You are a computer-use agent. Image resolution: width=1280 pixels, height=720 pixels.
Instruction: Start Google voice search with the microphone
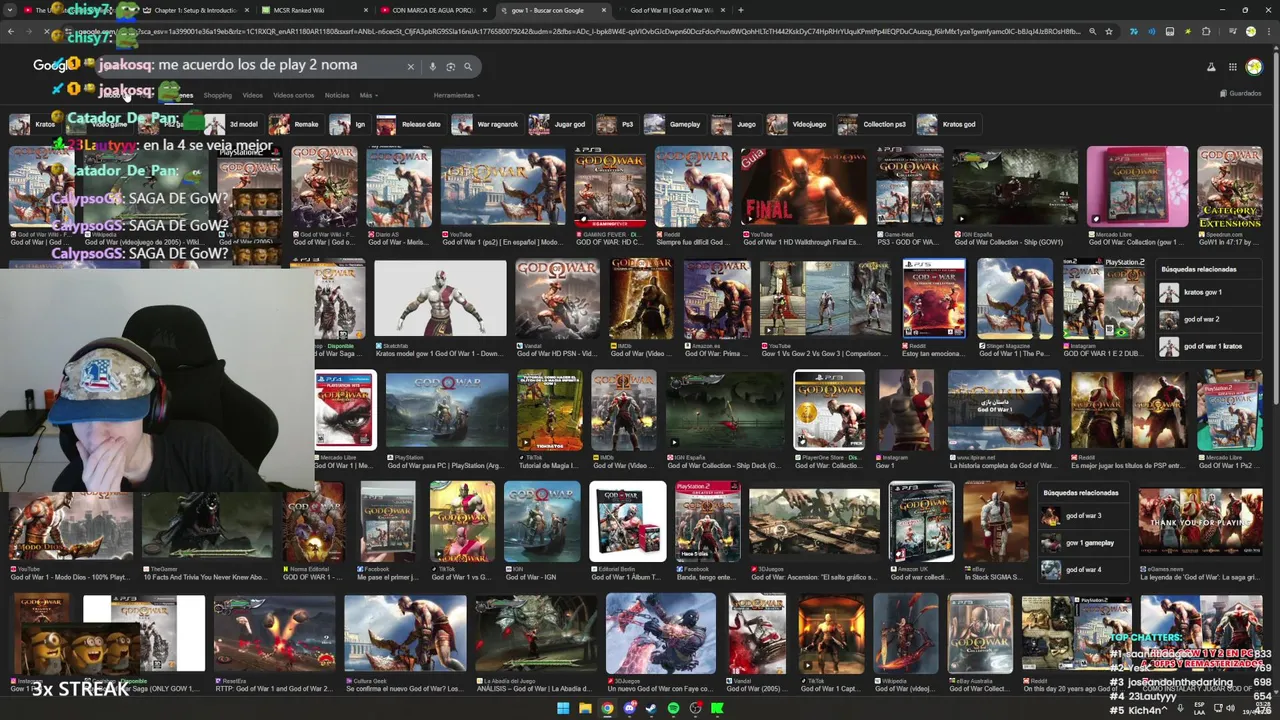(x=432, y=67)
